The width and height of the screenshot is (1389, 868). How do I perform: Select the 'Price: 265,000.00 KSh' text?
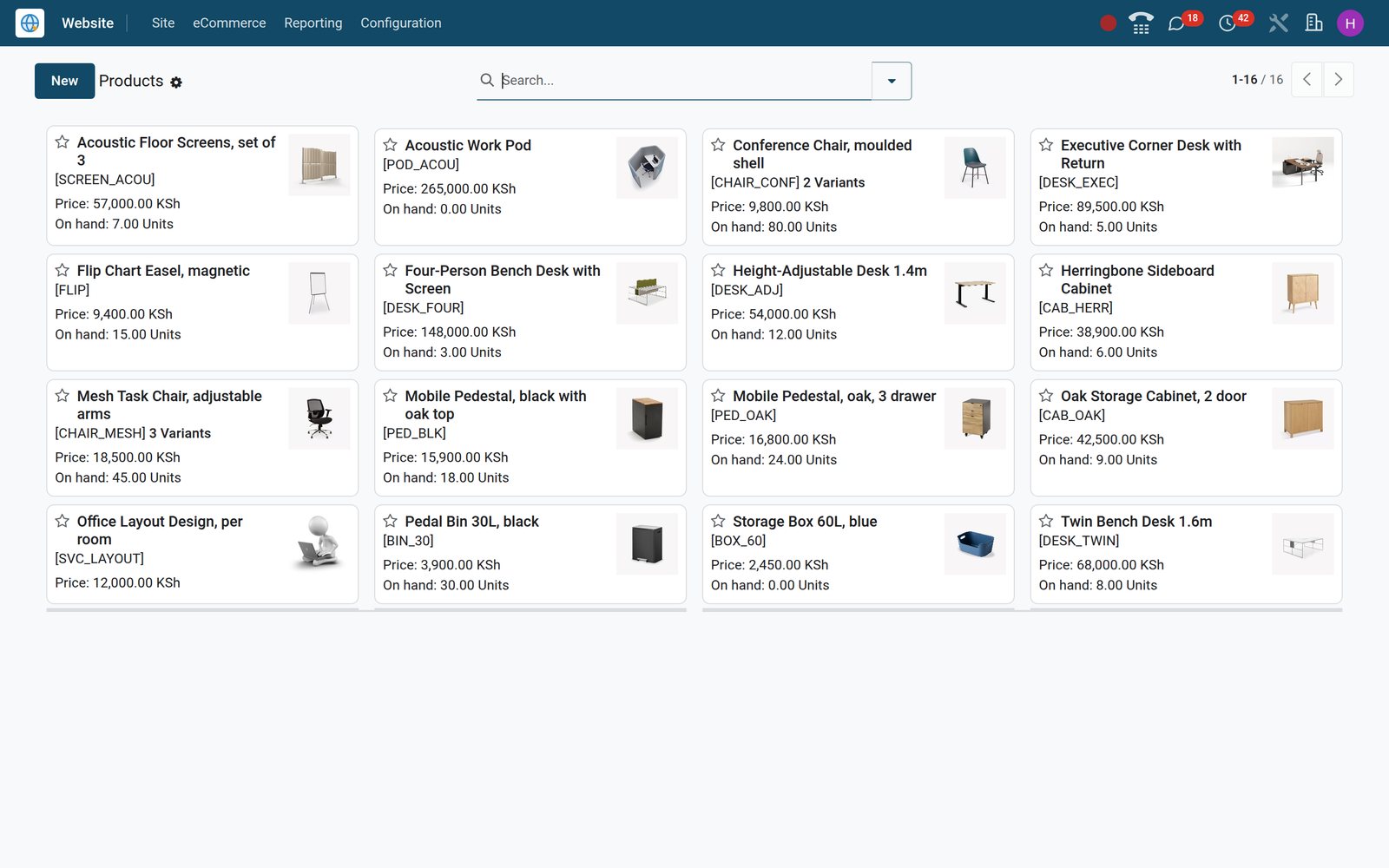(450, 188)
